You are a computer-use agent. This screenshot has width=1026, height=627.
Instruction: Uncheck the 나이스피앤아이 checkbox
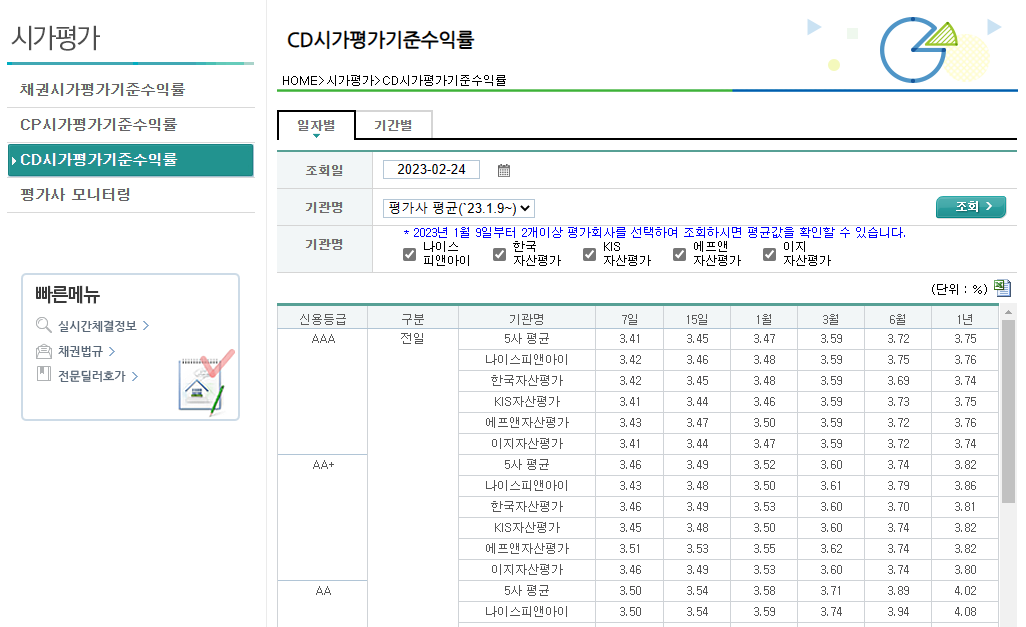[409, 254]
